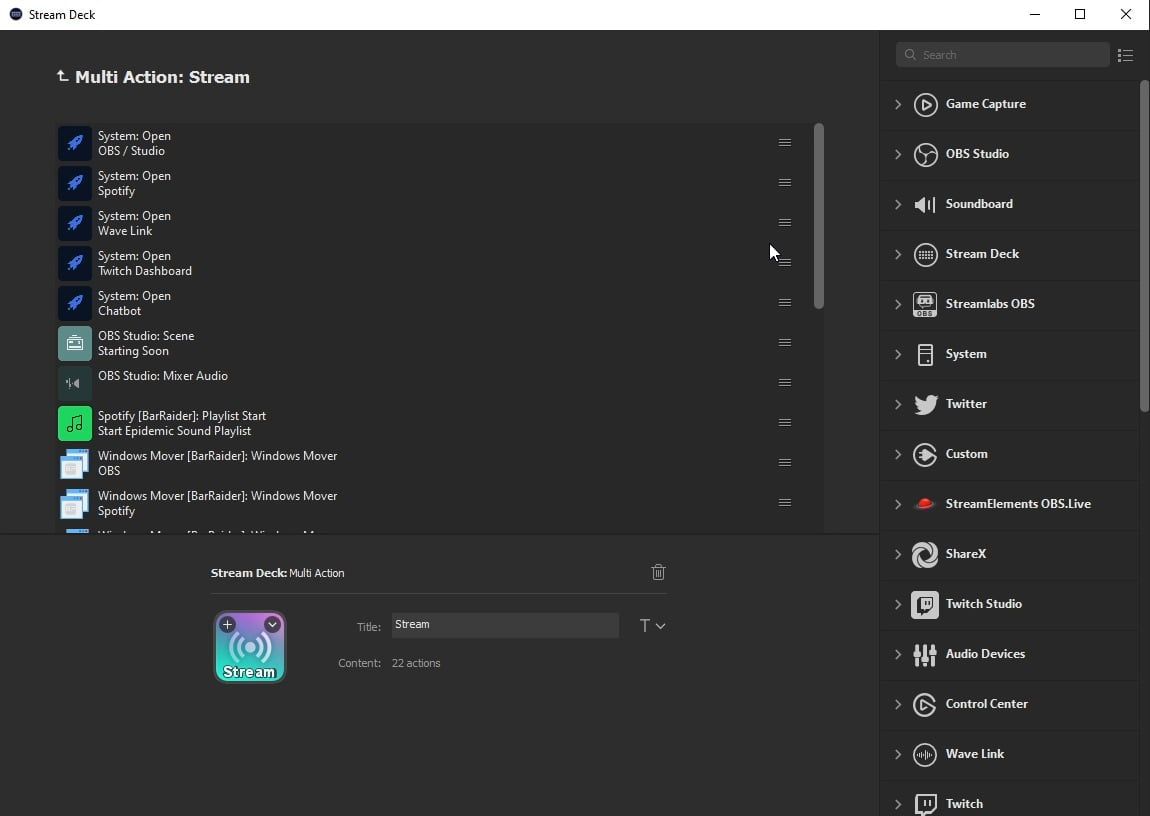
Task: Click the rocket icon for Open Spotify
Action: (x=75, y=183)
